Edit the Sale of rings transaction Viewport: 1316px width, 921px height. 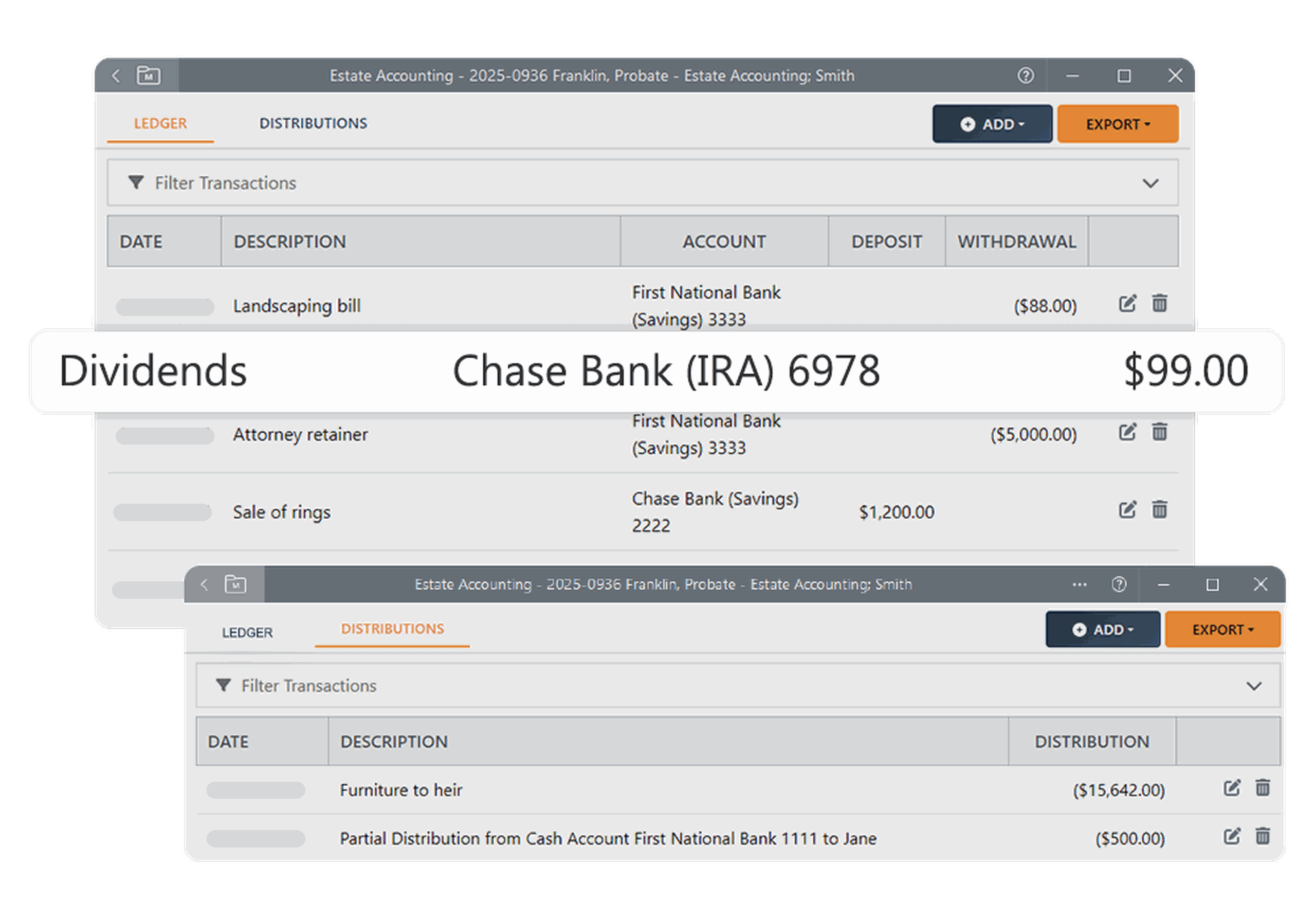tap(1127, 509)
